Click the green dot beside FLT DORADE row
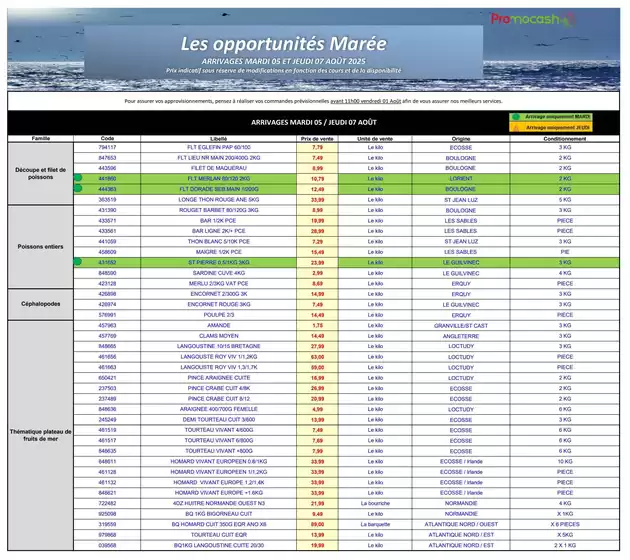This screenshot has width=630, height=560. (x=78, y=188)
